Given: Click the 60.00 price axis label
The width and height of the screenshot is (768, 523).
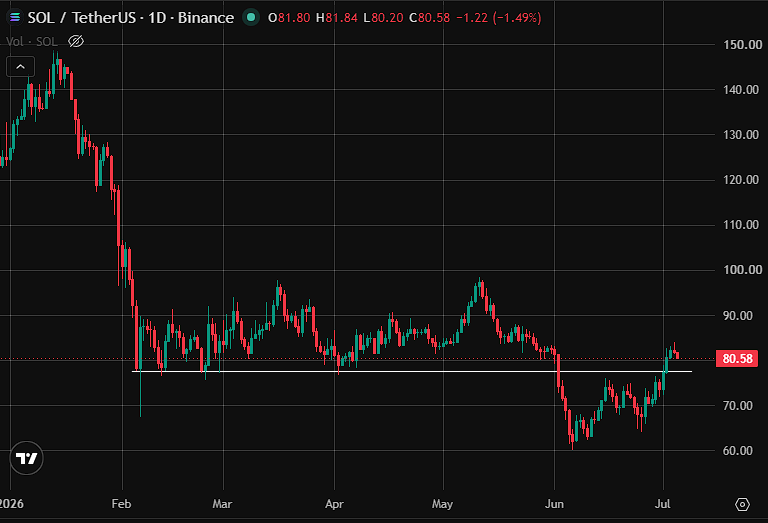Looking at the screenshot, I should (x=738, y=451).
